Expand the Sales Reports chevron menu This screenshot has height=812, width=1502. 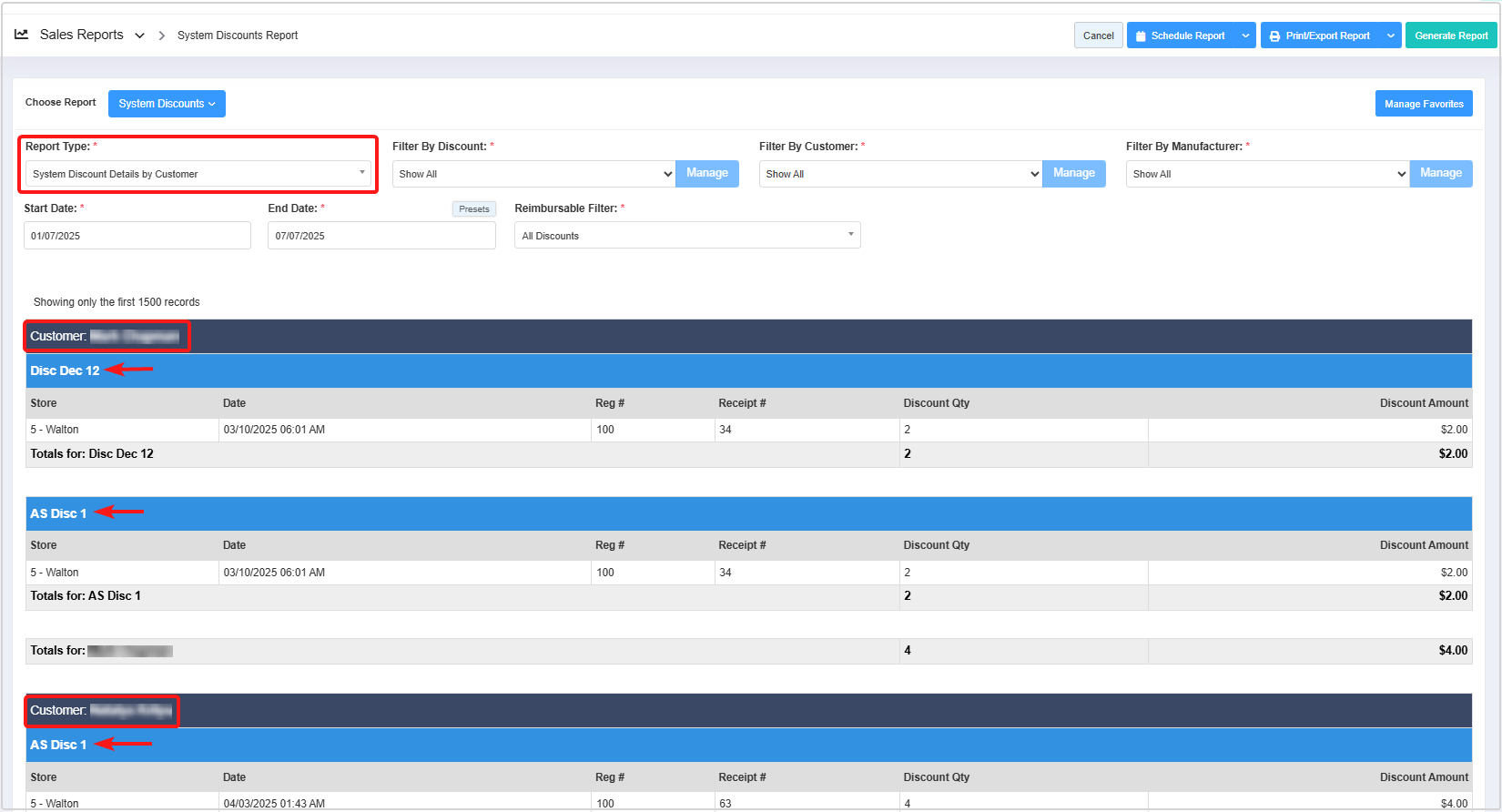point(139,36)
